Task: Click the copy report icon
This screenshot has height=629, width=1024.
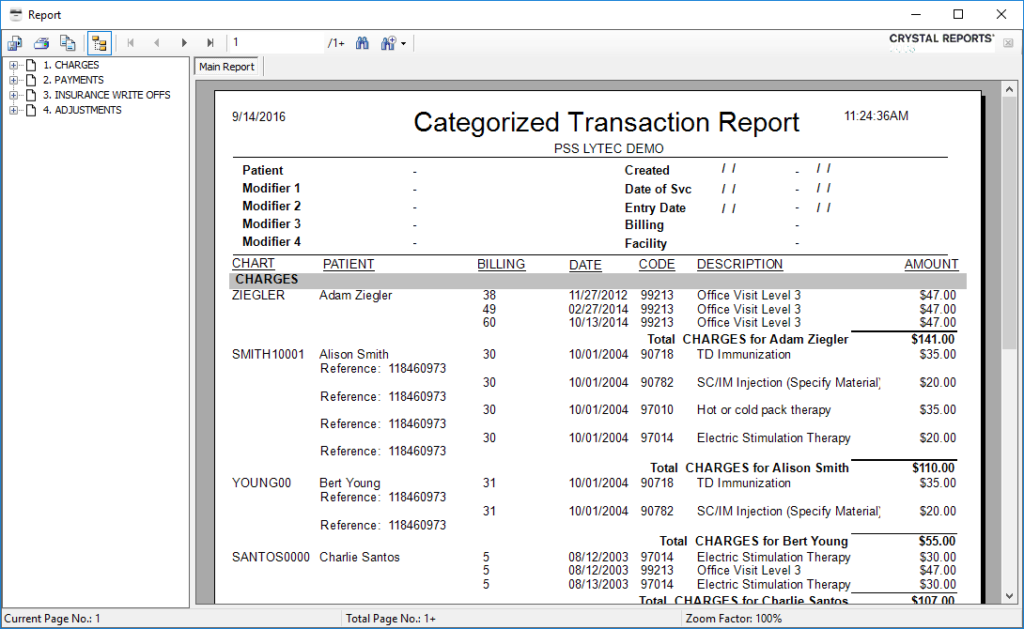Action: [68, 42]
